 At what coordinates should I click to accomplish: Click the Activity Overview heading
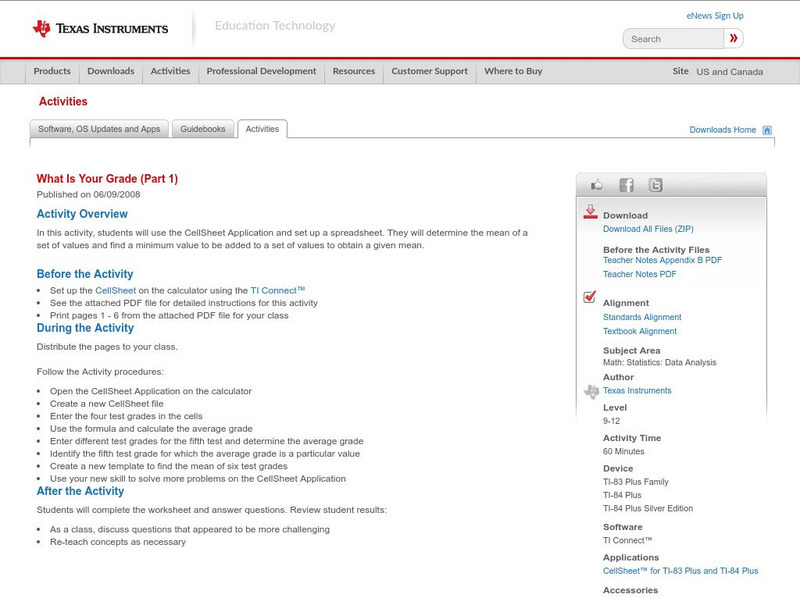tap(82, 214)
